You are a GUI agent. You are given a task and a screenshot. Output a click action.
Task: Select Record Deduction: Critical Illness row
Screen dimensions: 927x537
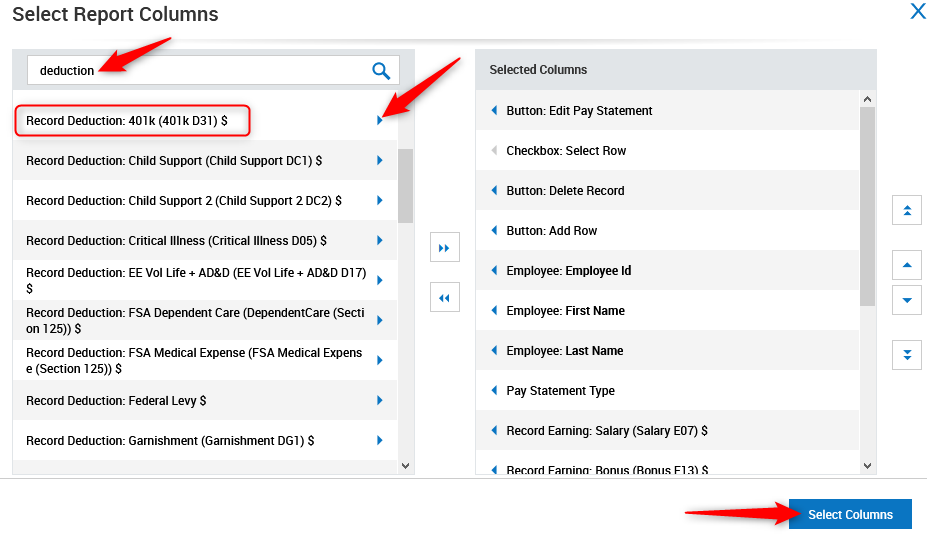205,240
